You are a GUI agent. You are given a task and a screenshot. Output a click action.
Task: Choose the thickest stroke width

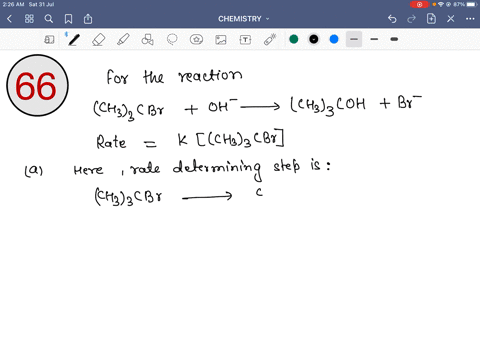[x=394, y=39]
